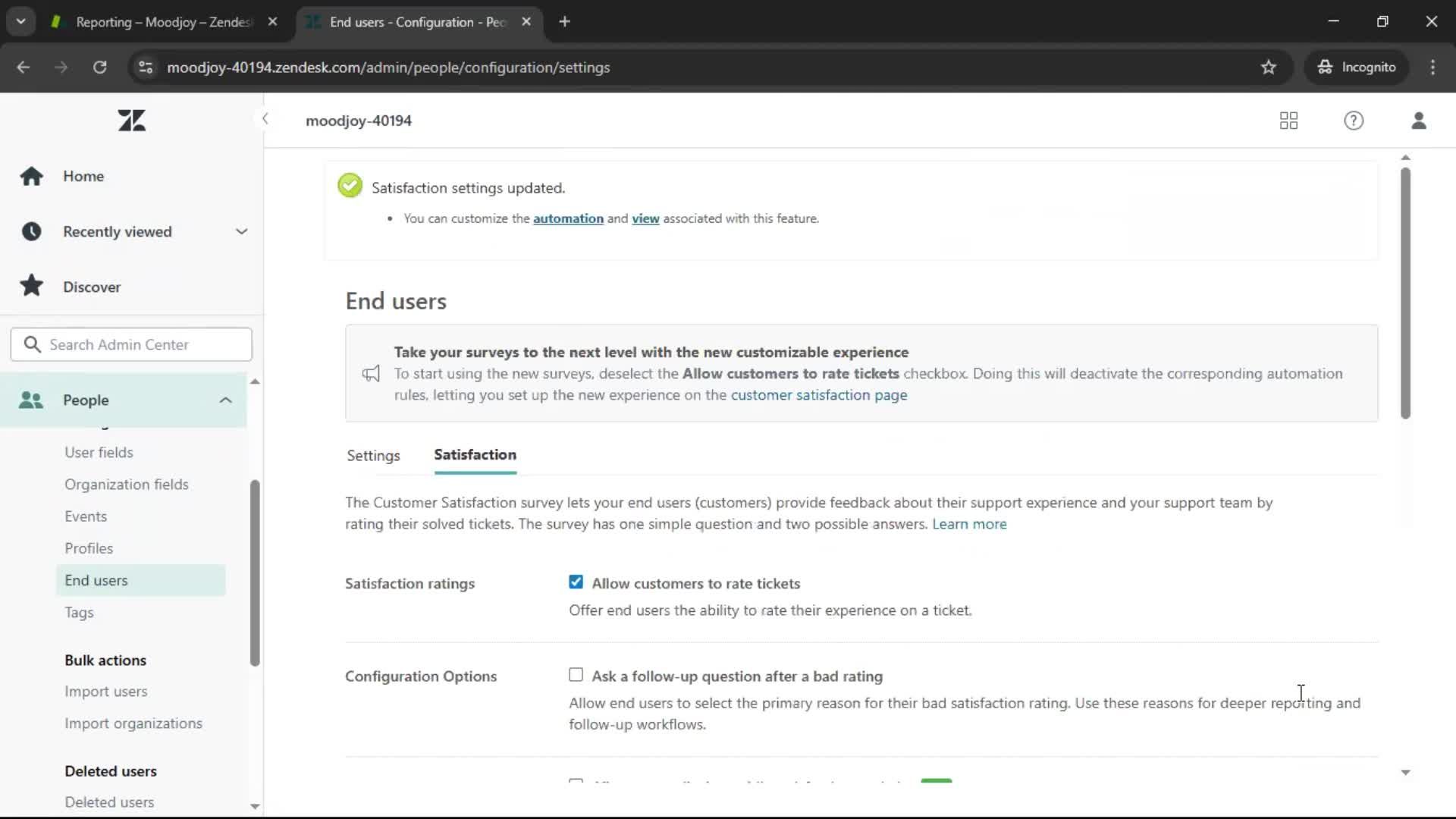Click the sidebar vertical scrollbar thumb
The height and width of the screenshot is (819, 1456).
[x=255, y=573]
